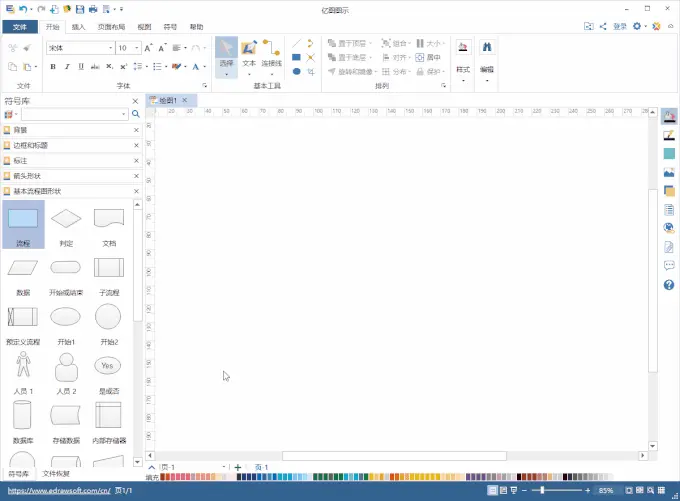Open the 样式 style dropdown
This screenshot has width=680, height=501.
click(463, 62)
